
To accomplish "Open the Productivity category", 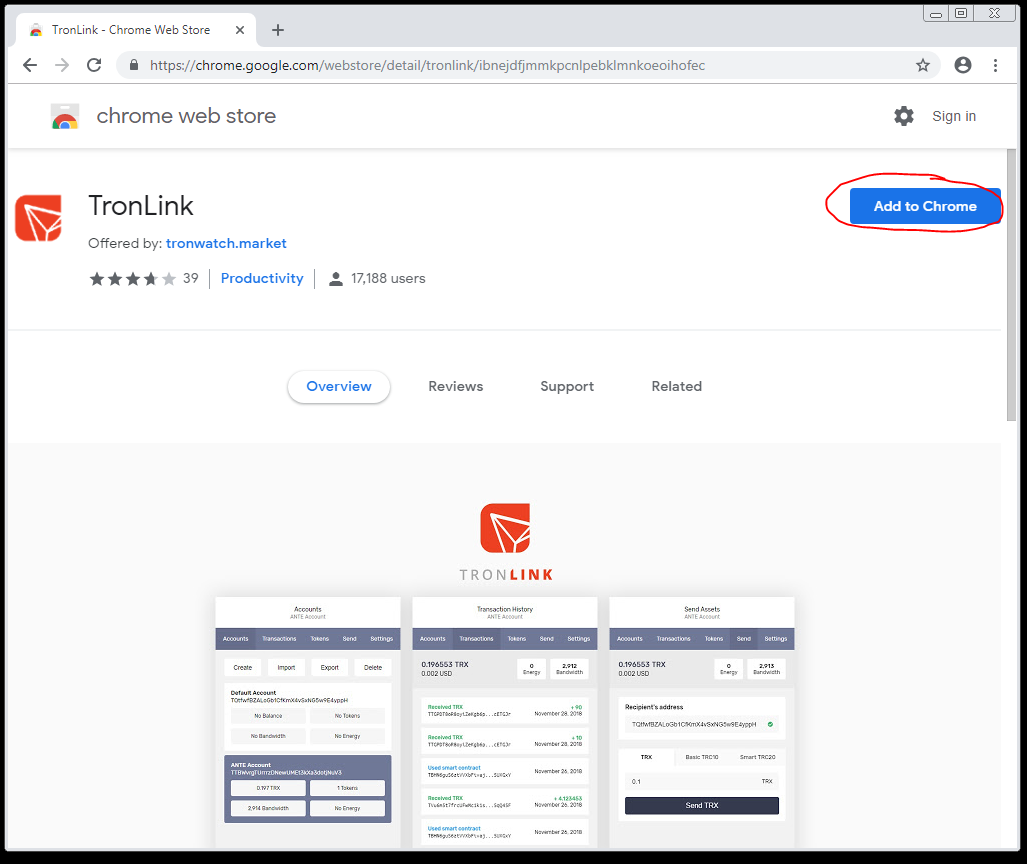I will tap(262, 278).
